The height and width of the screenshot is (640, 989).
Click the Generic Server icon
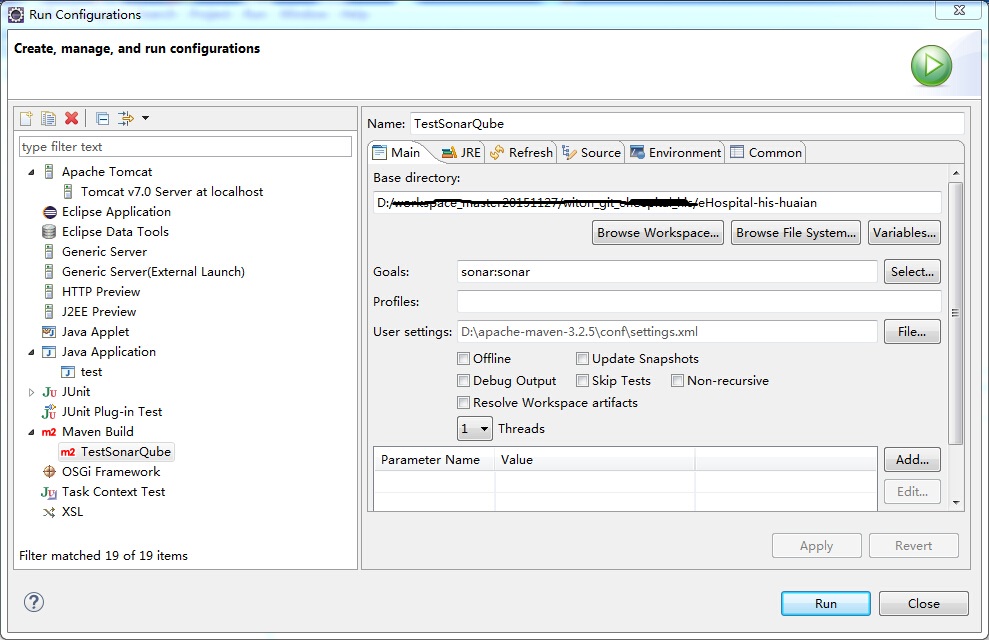click(49, 252)
